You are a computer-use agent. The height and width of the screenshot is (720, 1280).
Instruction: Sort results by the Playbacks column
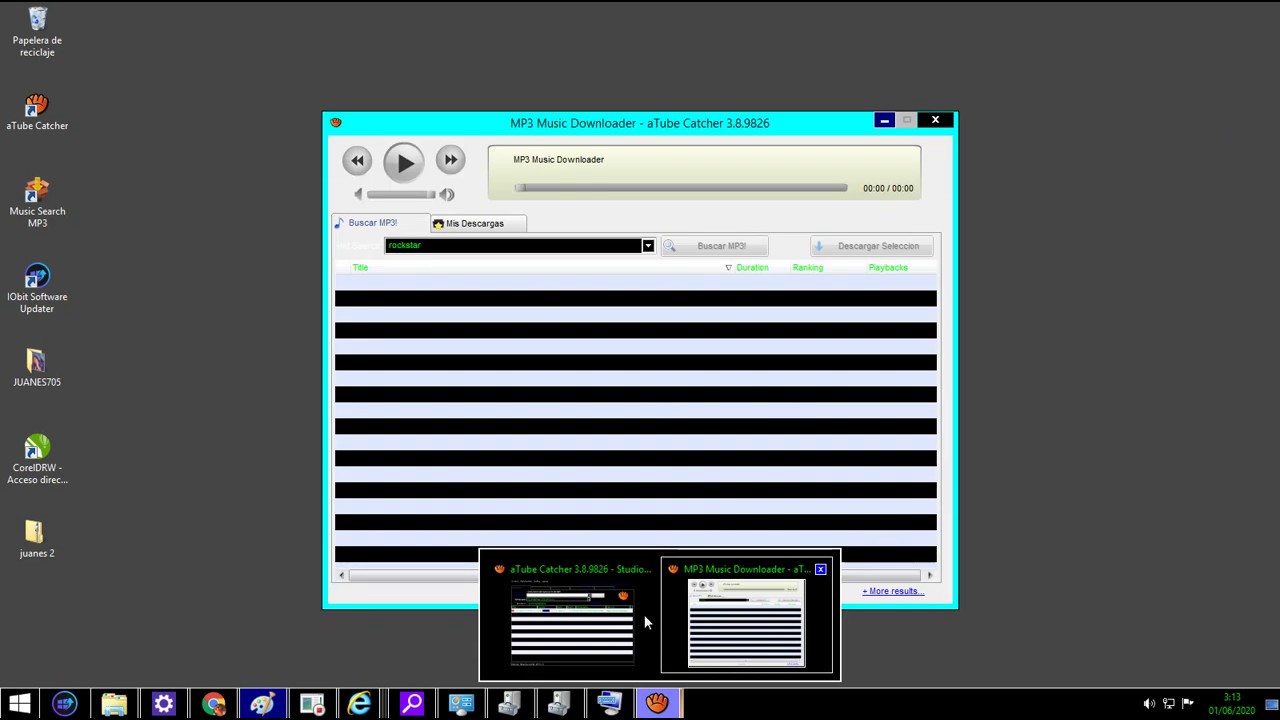(x=888, y=268)
